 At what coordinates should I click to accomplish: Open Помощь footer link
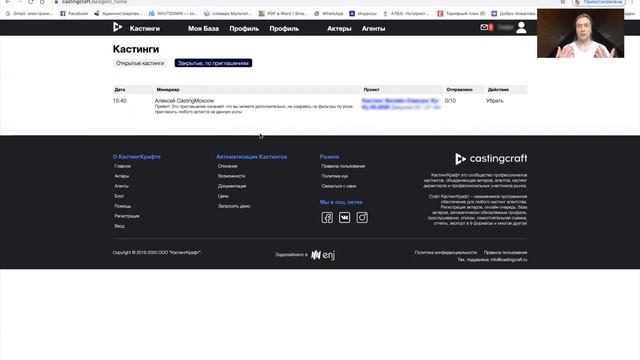pos(122,206)
